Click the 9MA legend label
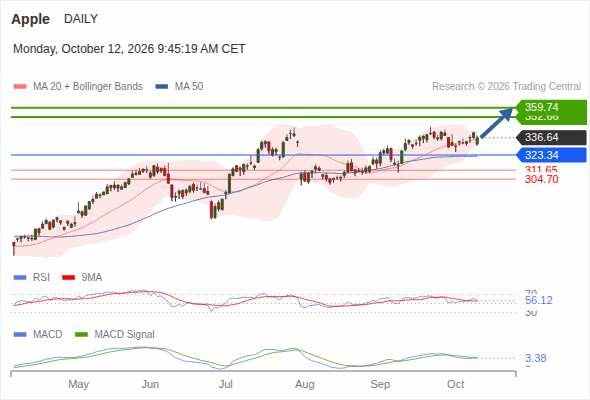Screen dimensions: 590x400 [92, 278]
